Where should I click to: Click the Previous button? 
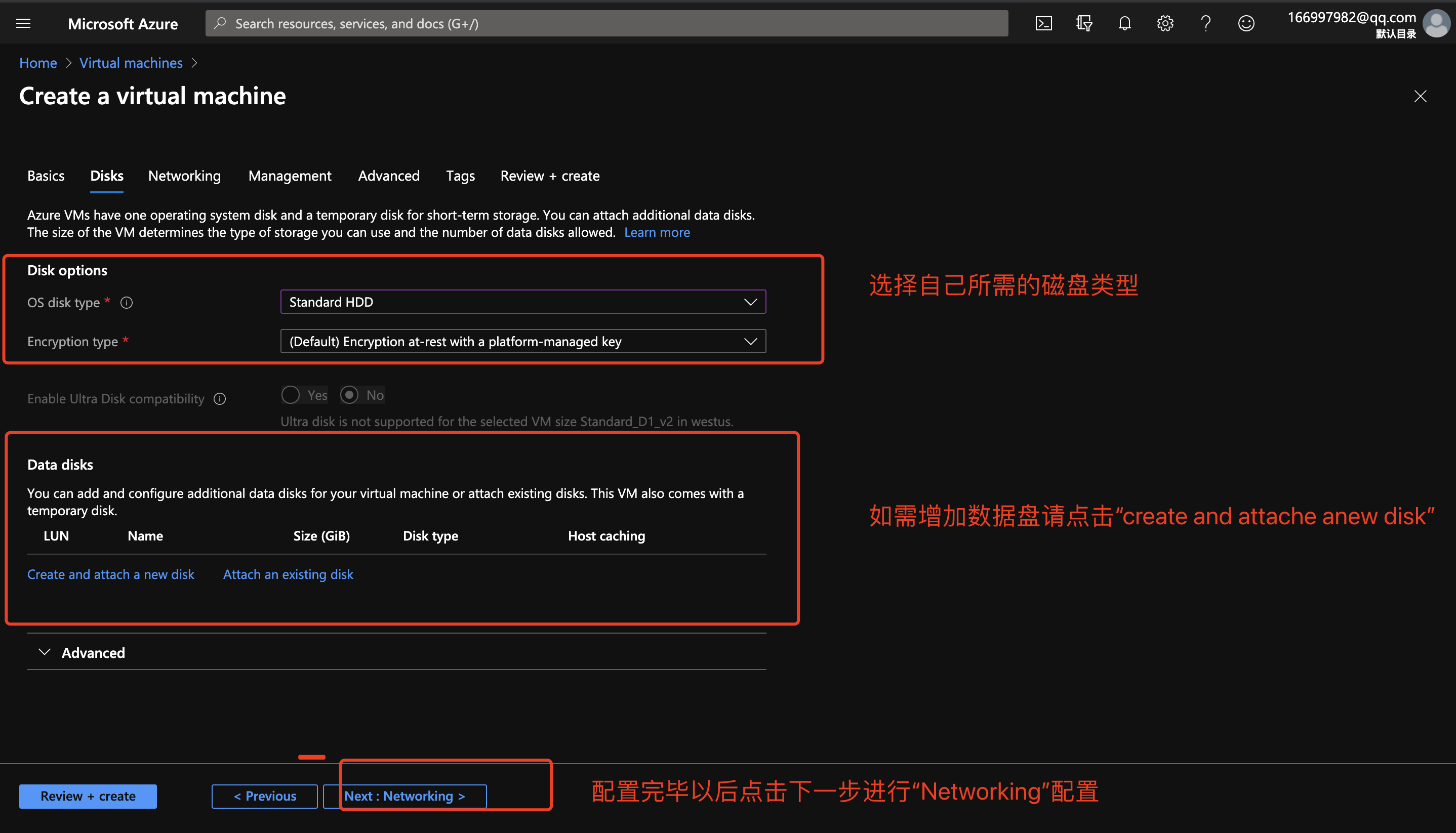tap(264, 796)
